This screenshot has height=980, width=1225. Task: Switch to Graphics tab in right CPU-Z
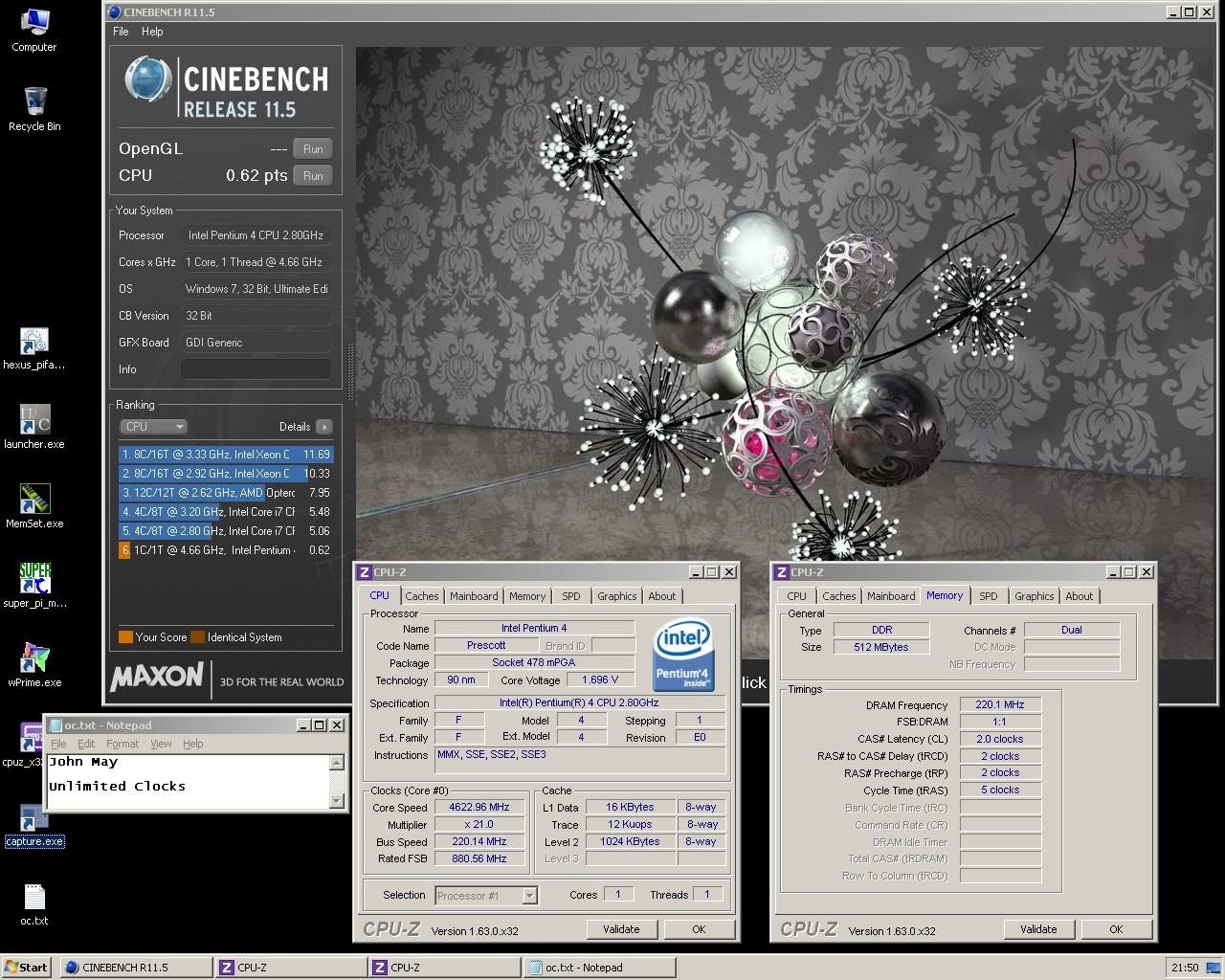(x=1034, y=596)
